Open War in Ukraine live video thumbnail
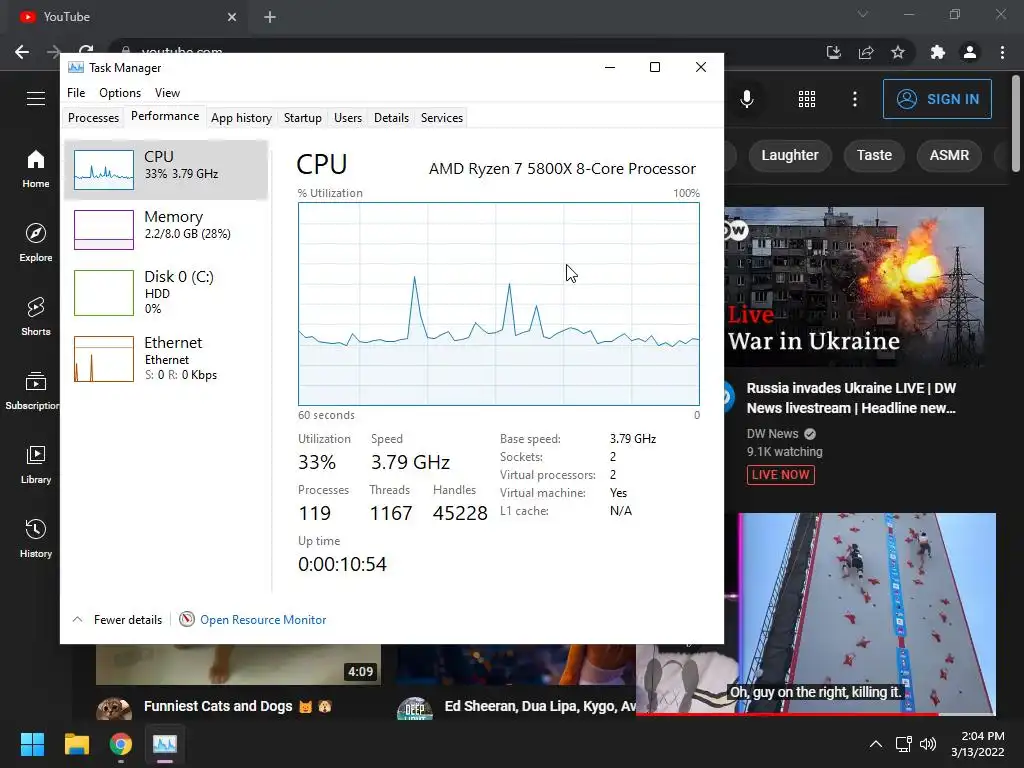1024x768 pixels. pyautogui.click(x=854, y=286)
